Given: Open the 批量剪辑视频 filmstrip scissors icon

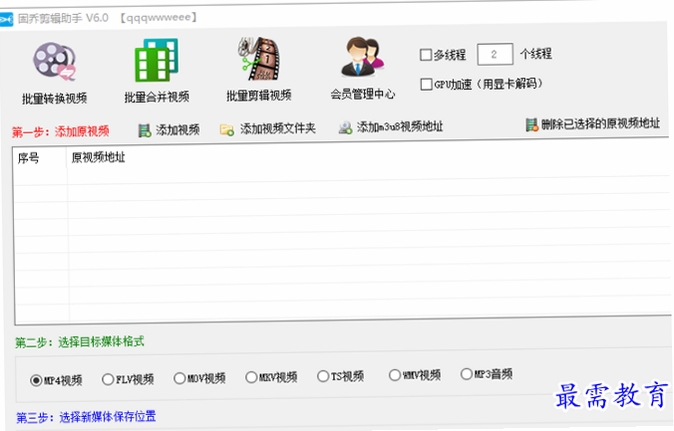Looking at the screenshot, I should [259, 59].
